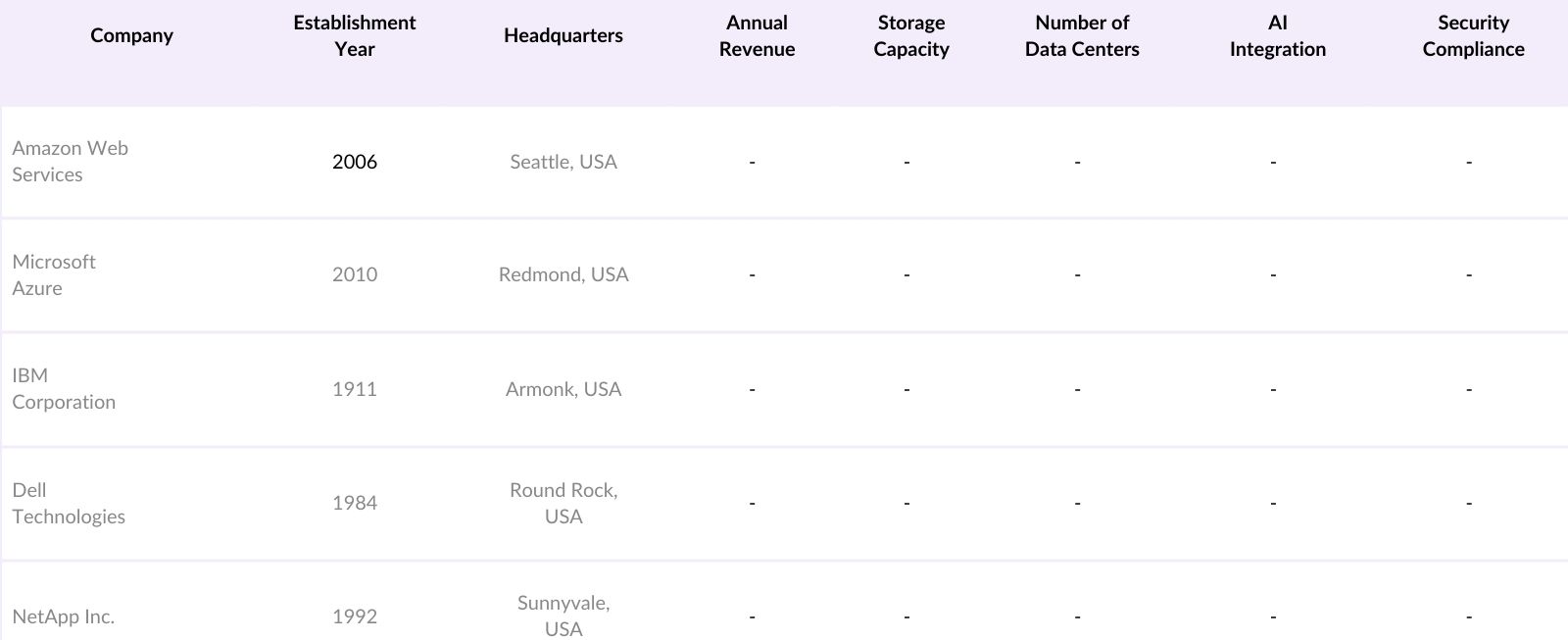This screenshot has width=1568, height=640.
Task: Click the Number of Data Centers header
Action: [x=1082, y=36]
